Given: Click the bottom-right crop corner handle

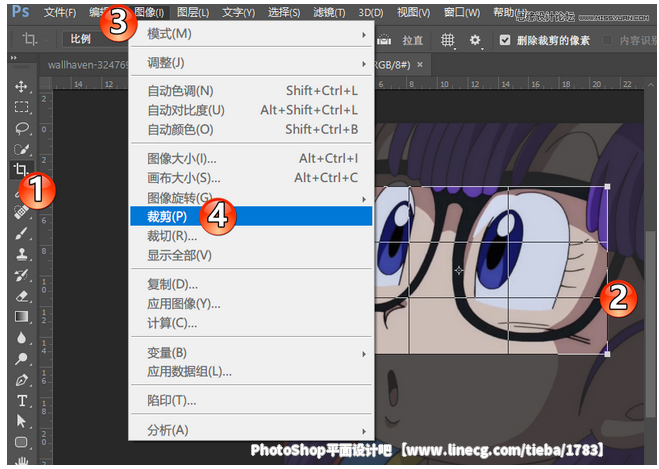Looking at the screenshot, I should (607, 354).
